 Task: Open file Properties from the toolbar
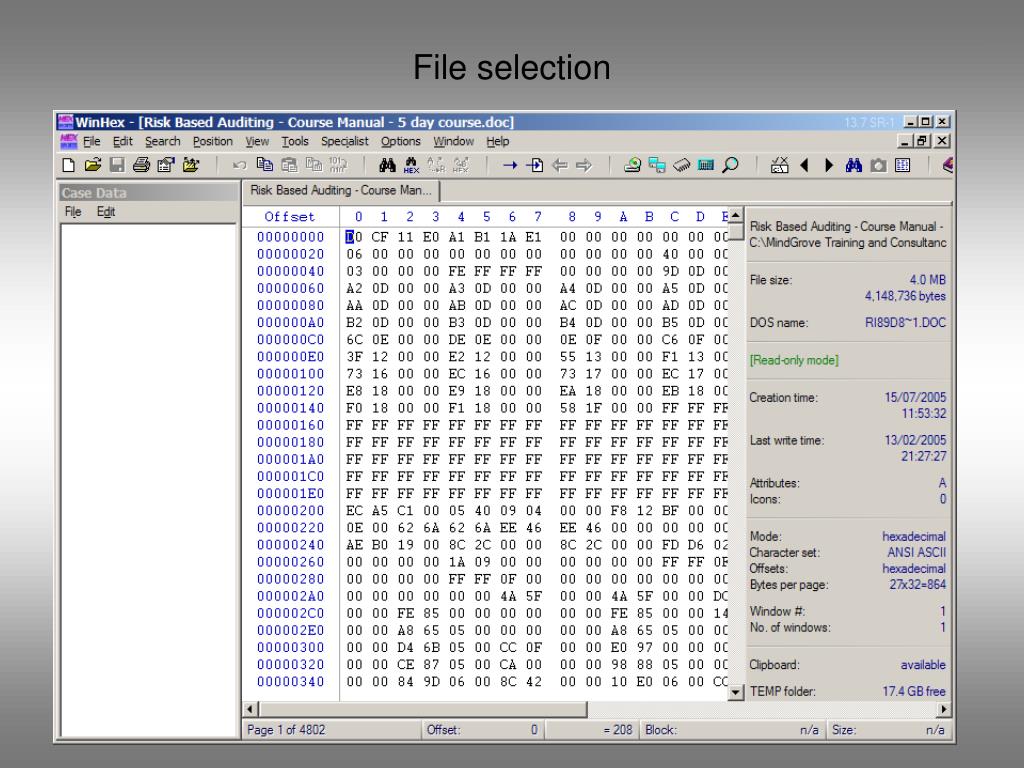coord(166,165)
